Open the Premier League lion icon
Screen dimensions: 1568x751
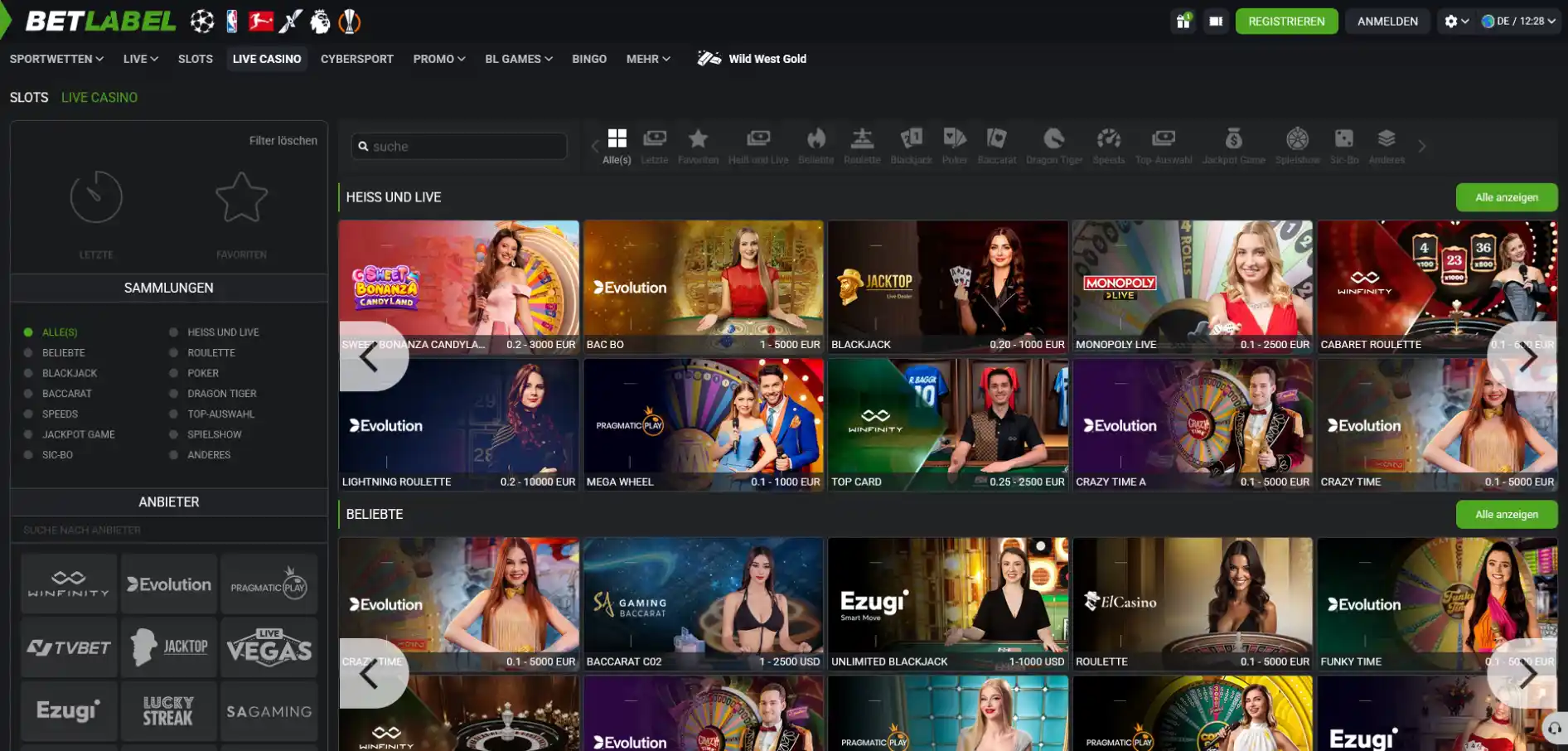(320, 21)
